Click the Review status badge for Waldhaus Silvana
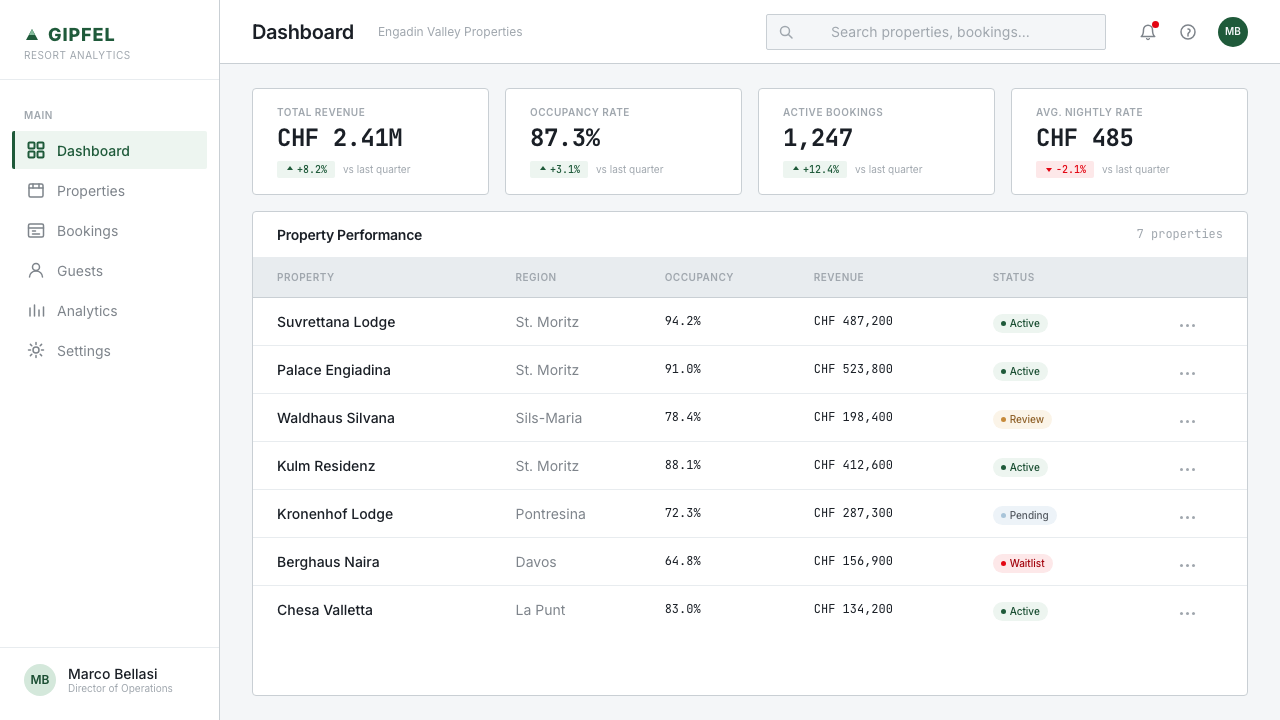Screen dimensions: 1280x720 1022,419
